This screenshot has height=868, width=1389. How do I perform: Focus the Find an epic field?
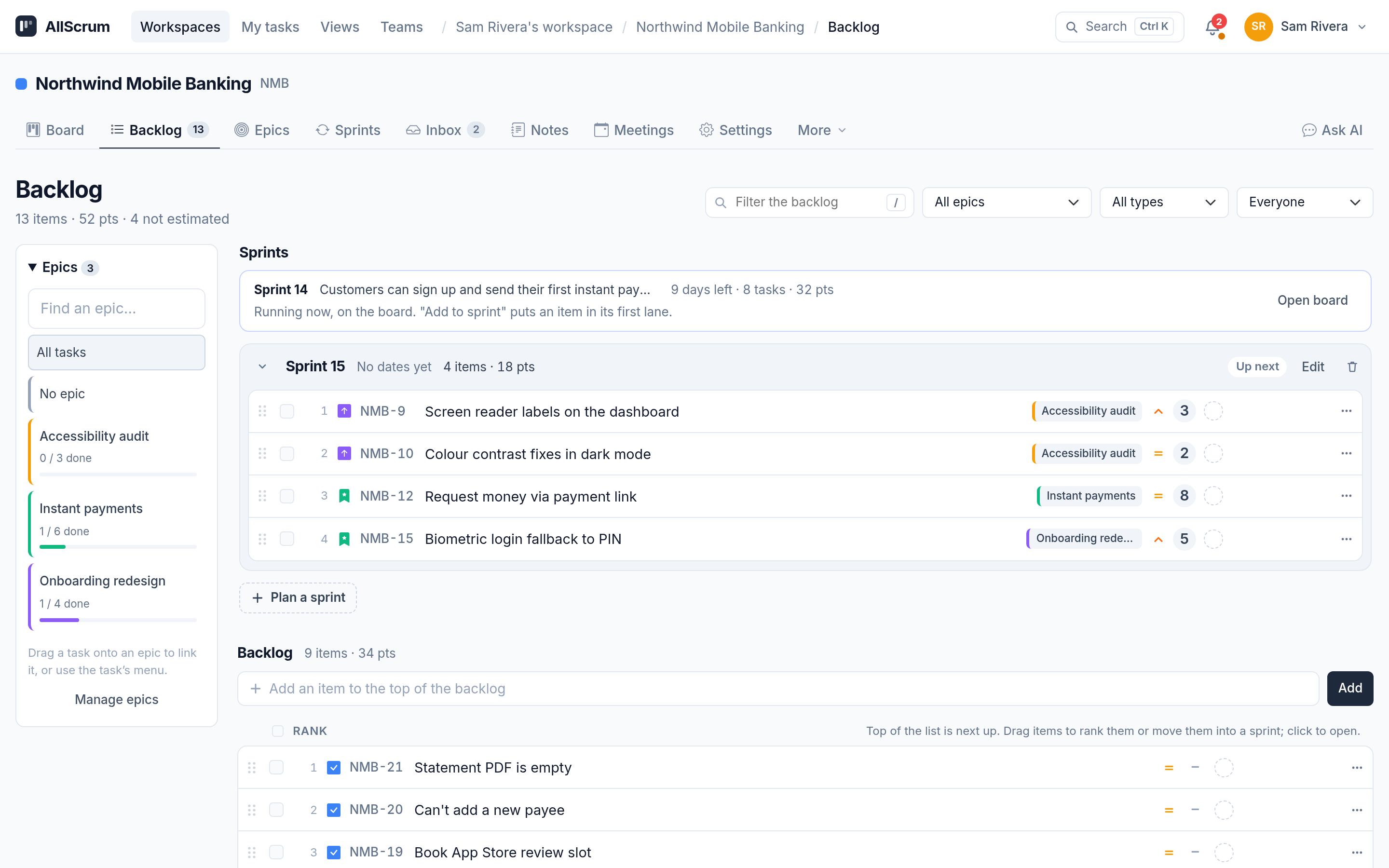[117, 308]
